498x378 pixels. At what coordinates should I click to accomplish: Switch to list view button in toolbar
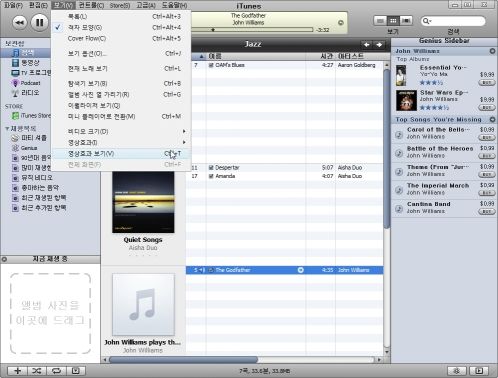[x=380, y=21]
